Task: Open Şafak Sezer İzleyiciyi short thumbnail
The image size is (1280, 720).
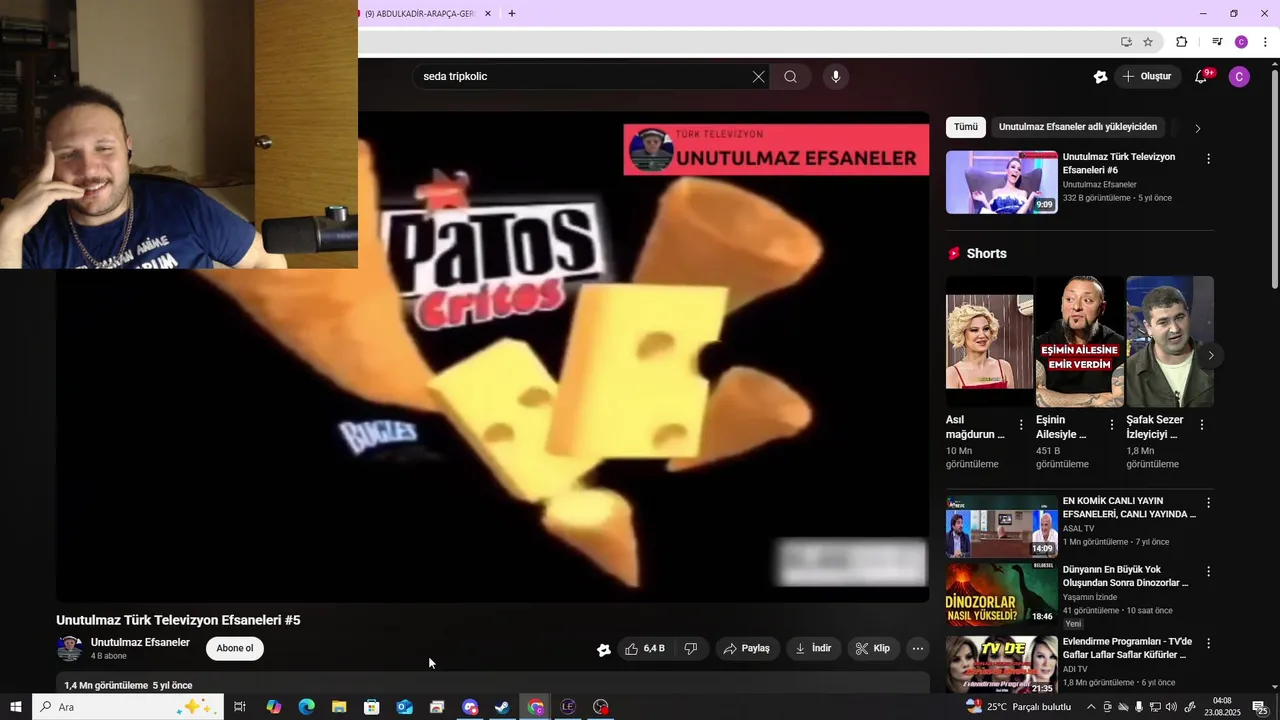Action: click(1170, 341)
